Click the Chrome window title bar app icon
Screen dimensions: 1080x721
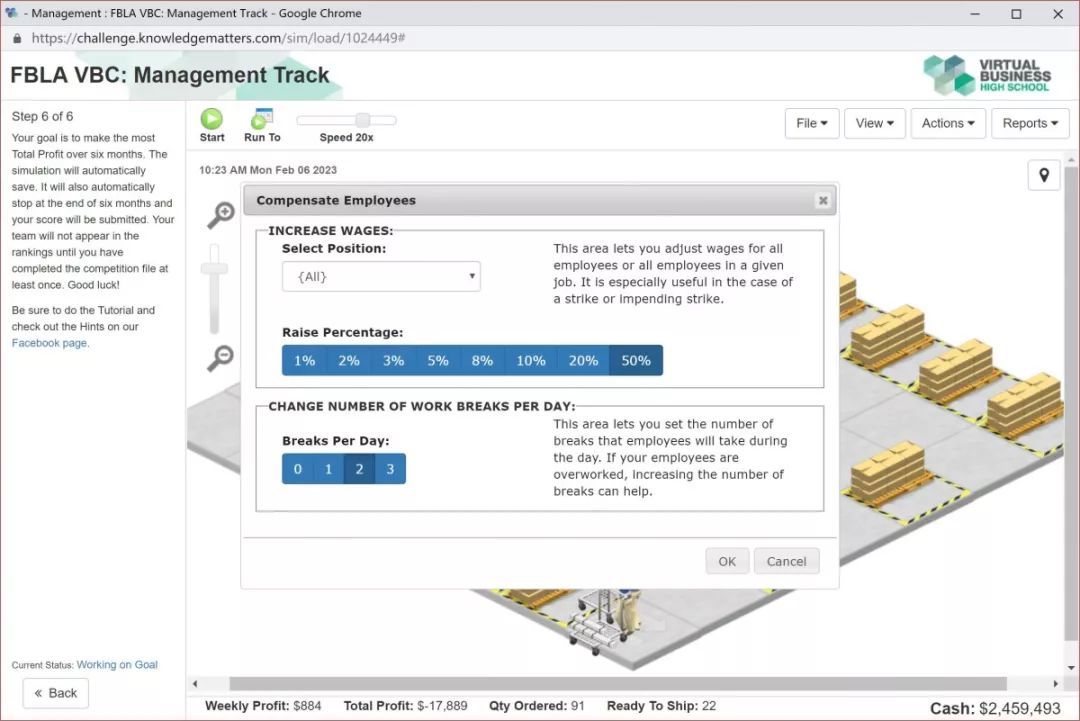click(12, 13)
